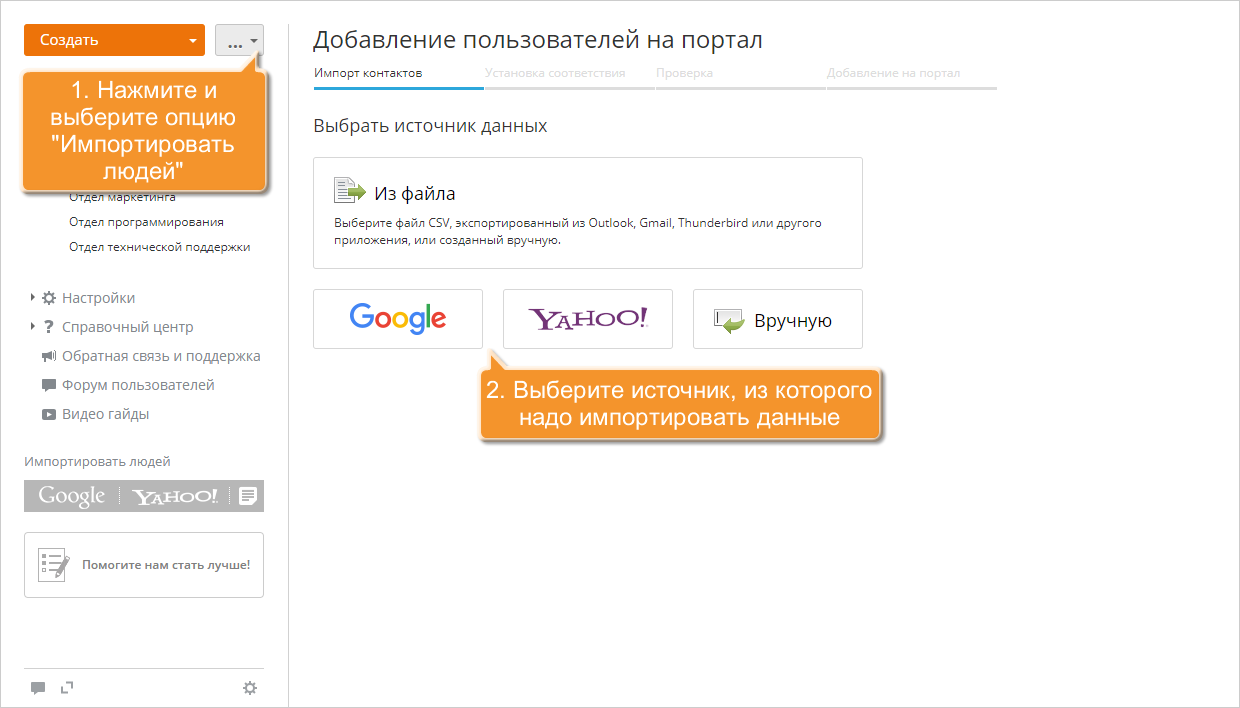1240x708 pixels.
Task: Click the Добавление пользователей на портал title
Action: [x=538, y=41]
